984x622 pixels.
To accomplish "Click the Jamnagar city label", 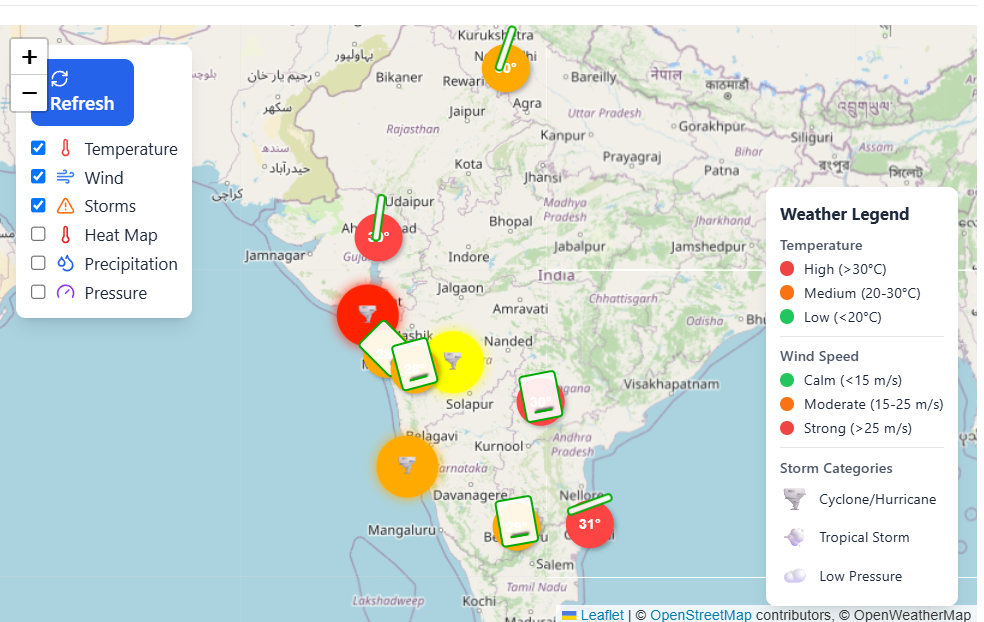I will pos(275,256).
